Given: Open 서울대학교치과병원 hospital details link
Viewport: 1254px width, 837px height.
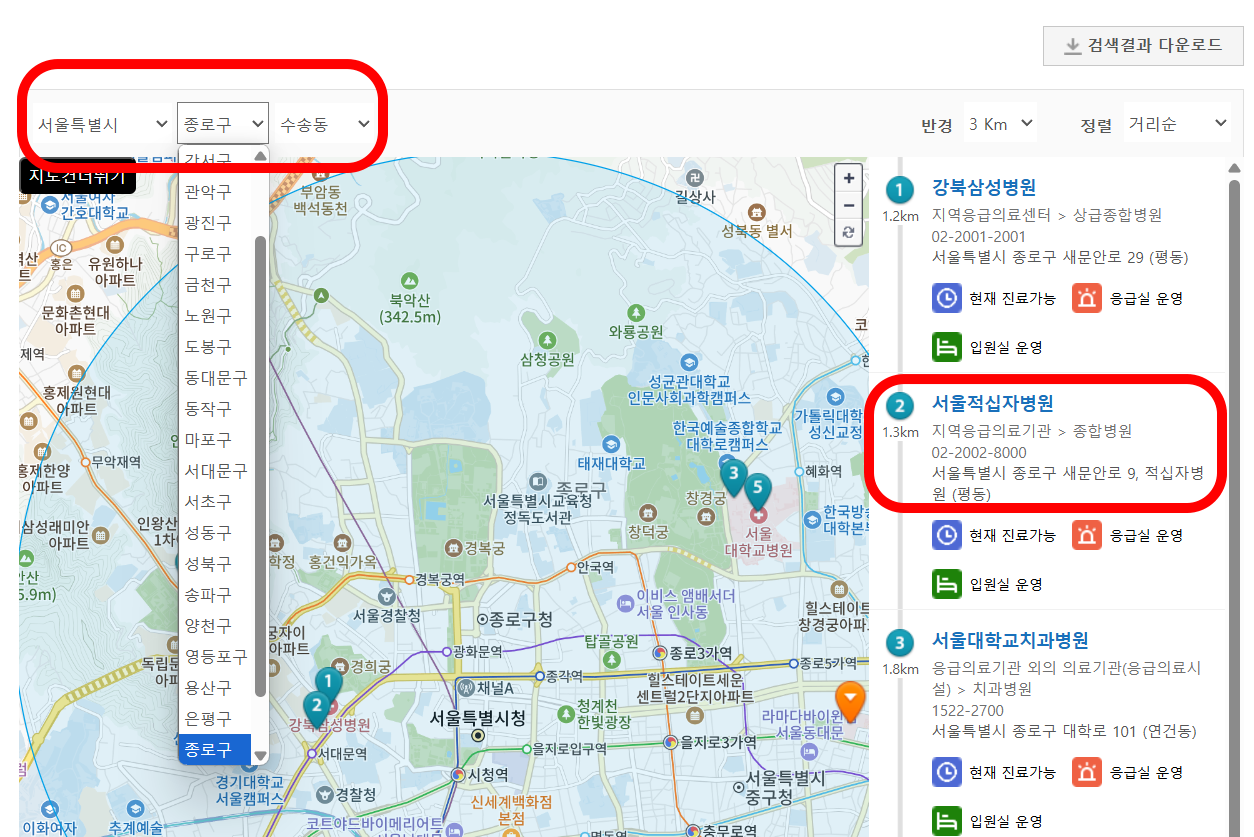Looking at the screenshot, I should pos(1010,641).
